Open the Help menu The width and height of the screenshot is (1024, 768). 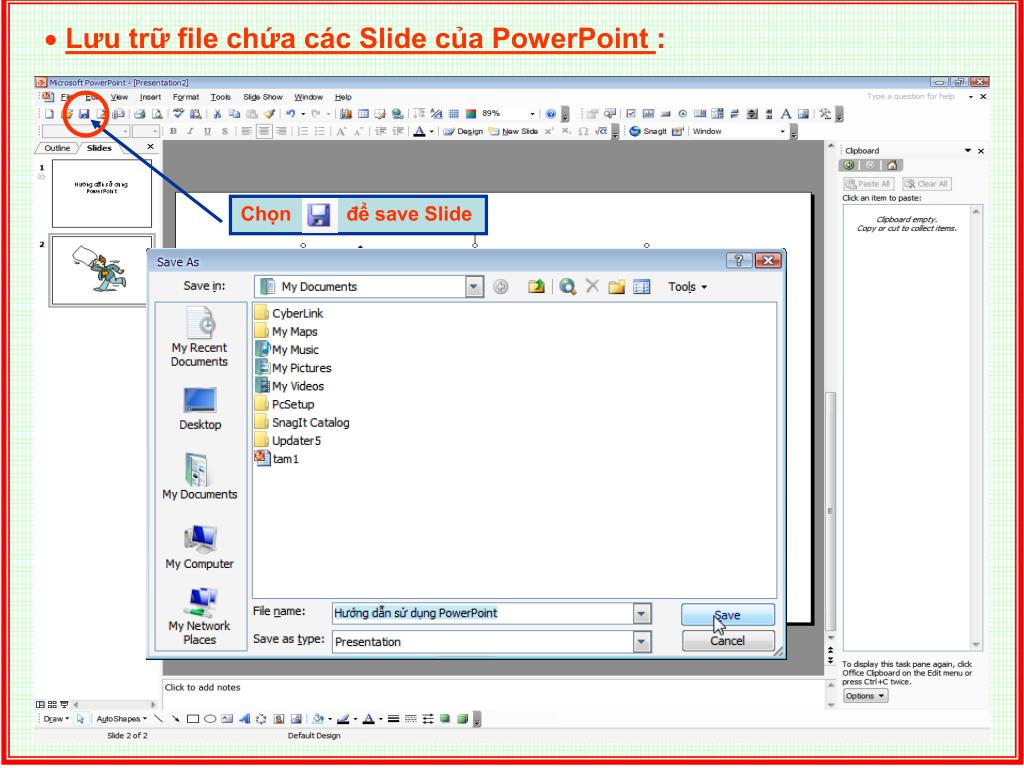pyautogui.click(x=343, y=97)
